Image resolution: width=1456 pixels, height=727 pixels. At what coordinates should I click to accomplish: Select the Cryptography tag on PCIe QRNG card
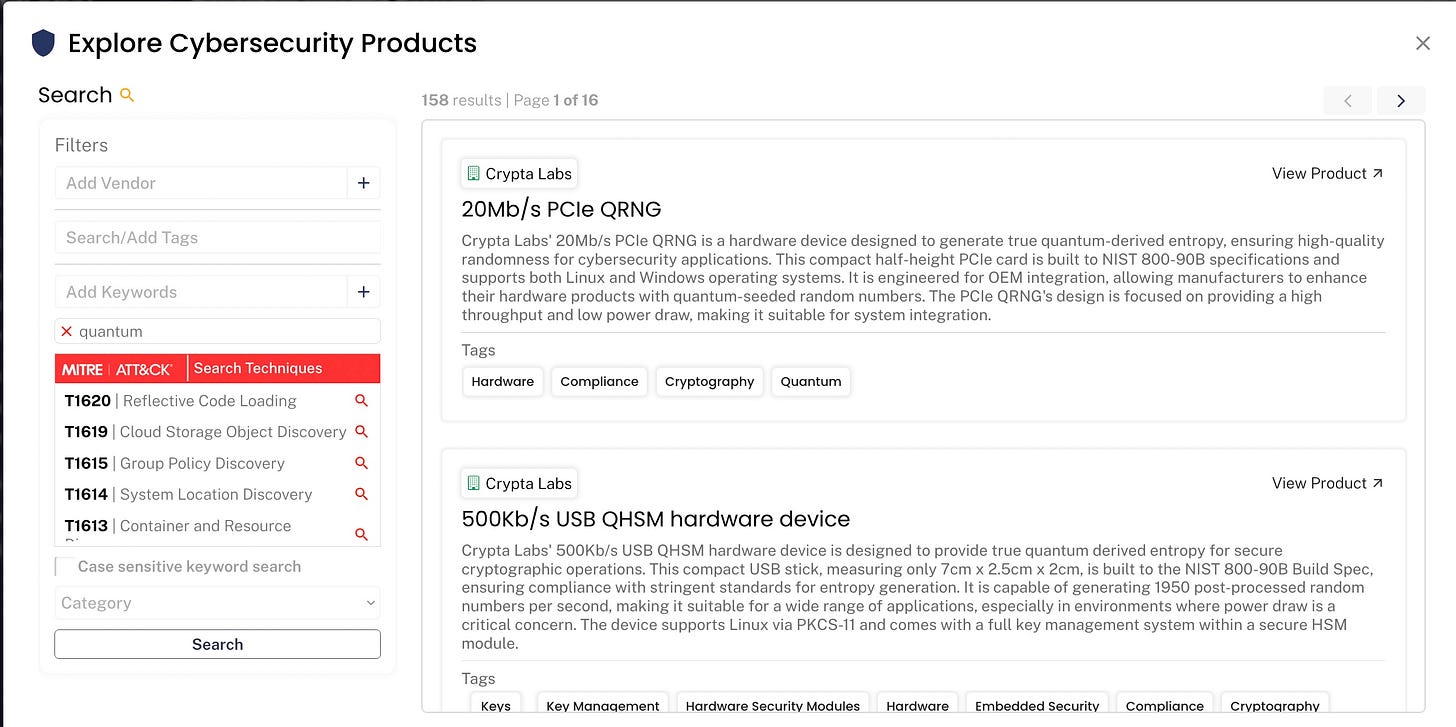tap(709, 381)
